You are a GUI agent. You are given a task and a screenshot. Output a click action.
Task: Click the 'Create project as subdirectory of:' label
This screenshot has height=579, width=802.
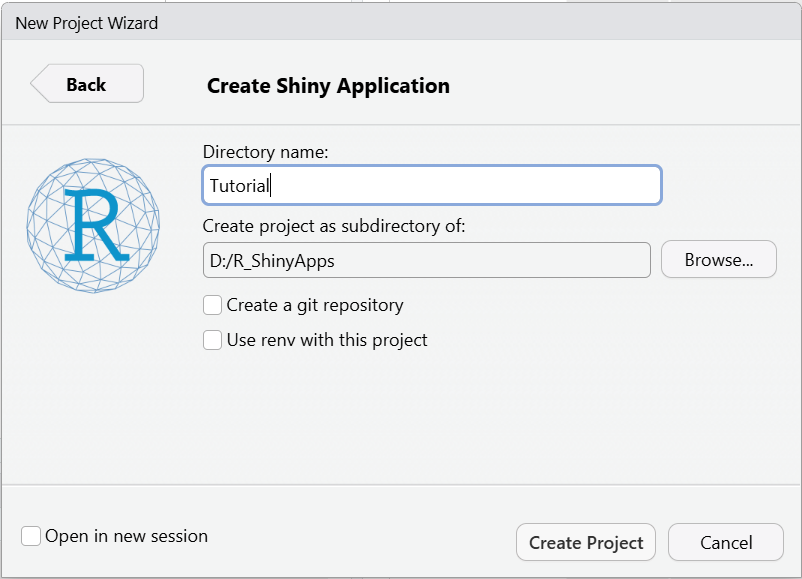point(334,226)
